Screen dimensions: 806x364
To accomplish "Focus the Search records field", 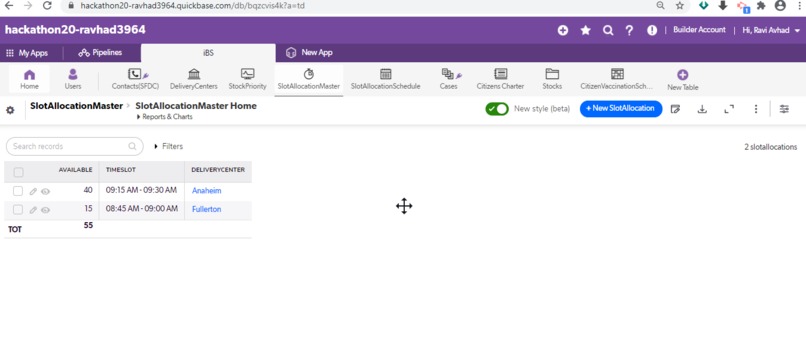I will click(x=75, y=147).
